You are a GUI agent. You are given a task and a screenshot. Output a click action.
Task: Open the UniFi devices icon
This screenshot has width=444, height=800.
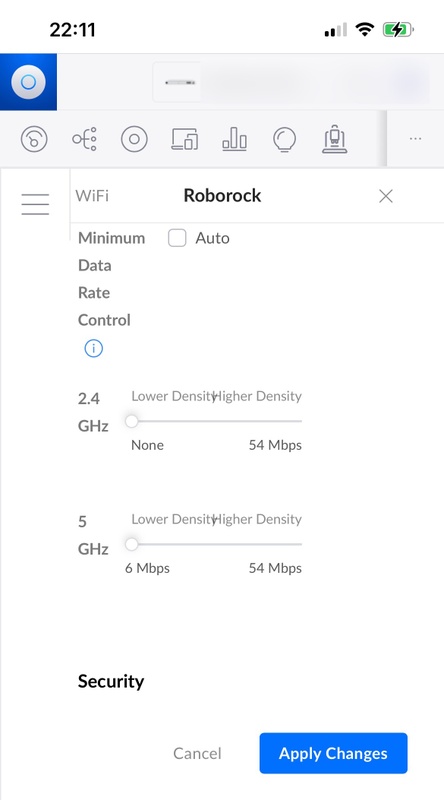[x=134, y=138]
